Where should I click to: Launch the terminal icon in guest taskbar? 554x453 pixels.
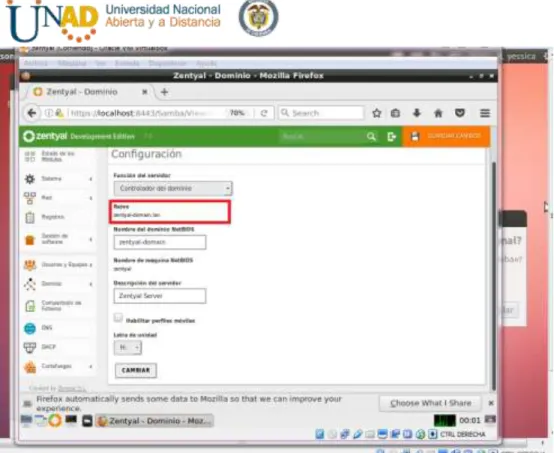pos(71,420)
